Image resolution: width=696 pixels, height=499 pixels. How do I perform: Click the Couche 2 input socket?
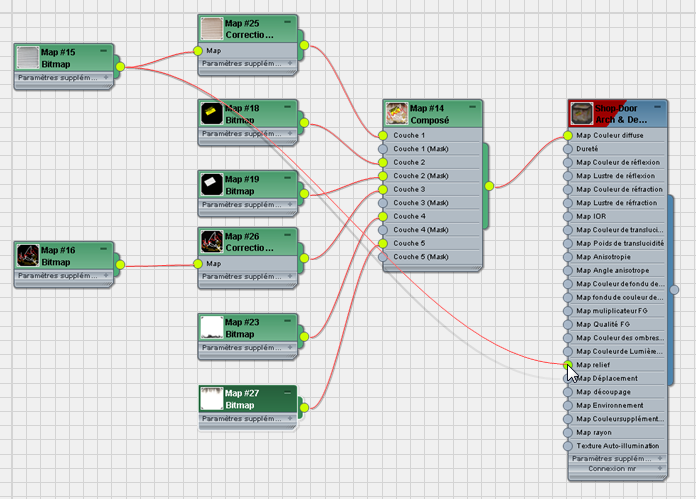(x=383, y=162)
